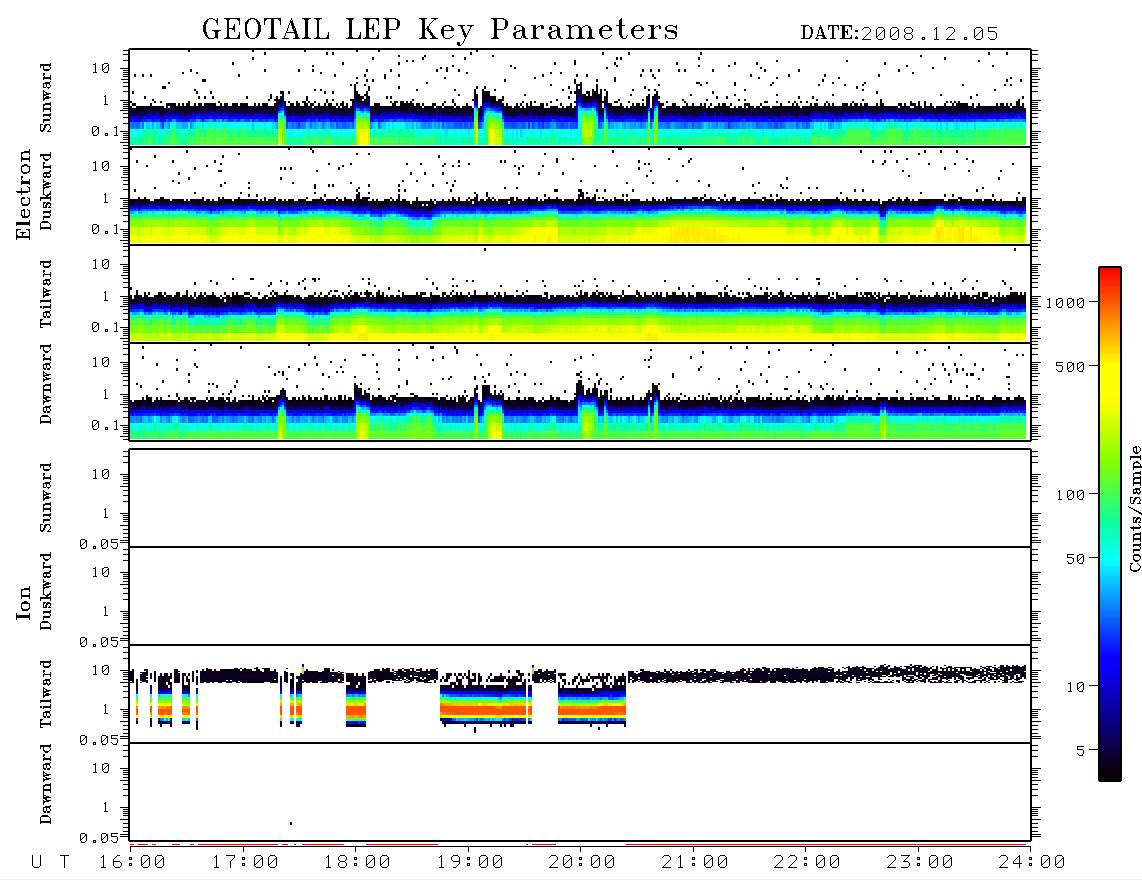Click the GEOTAIL LEP Key Parameters title
1142x880 pixels.
(x=440, y=30)
